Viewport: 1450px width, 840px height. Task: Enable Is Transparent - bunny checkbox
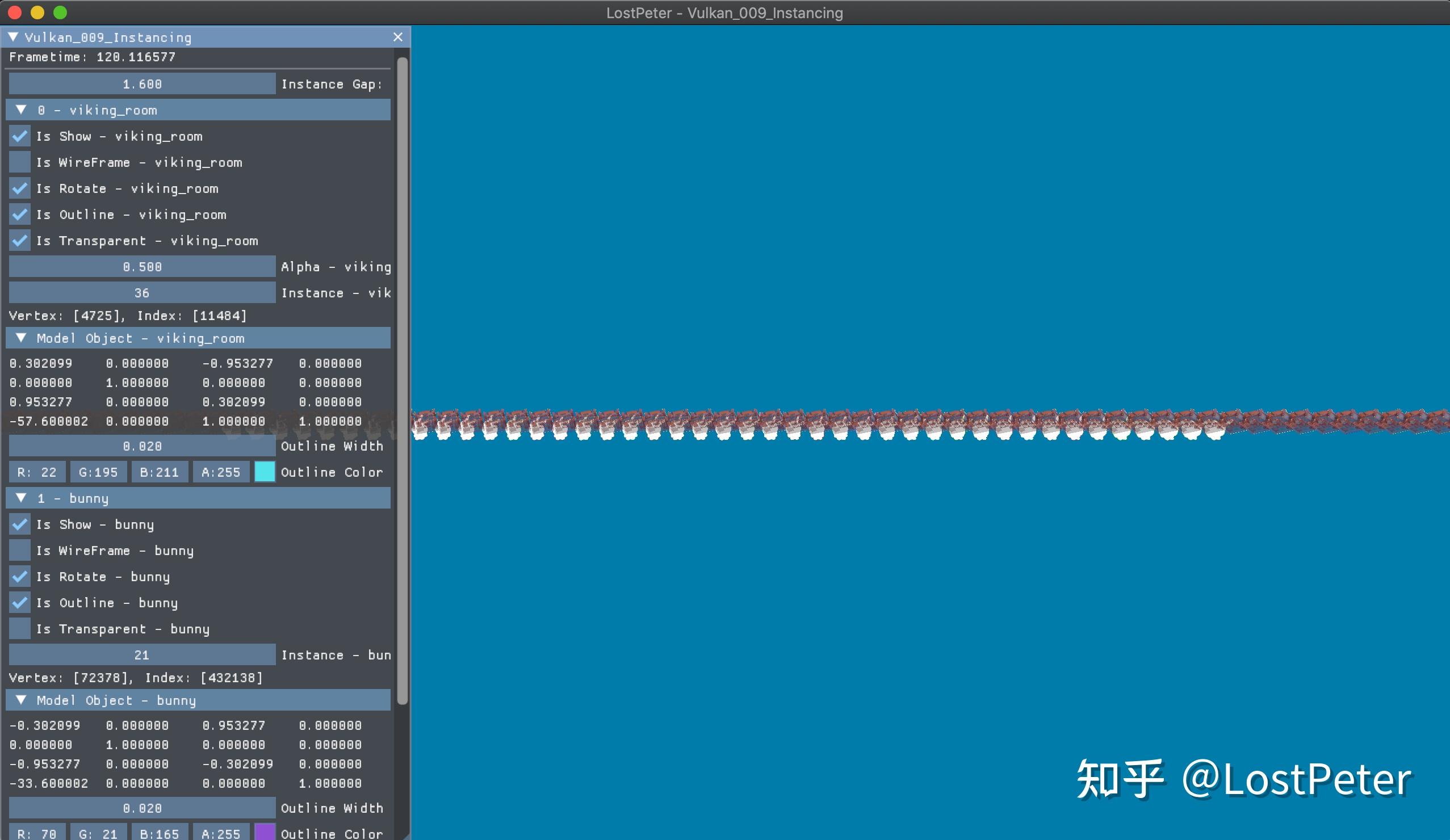pyautogui.click(x=20, y=629)
